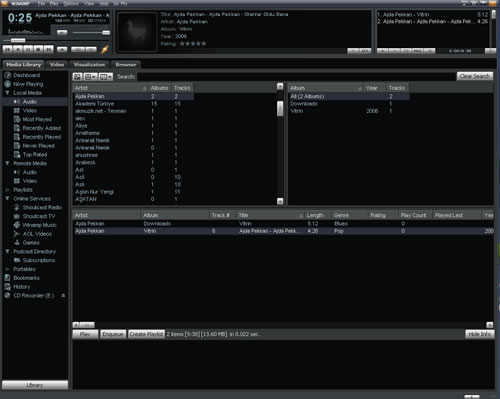Toggle shuffle in the main player
This screenshot has width=500, height=399.
[78, 49]
